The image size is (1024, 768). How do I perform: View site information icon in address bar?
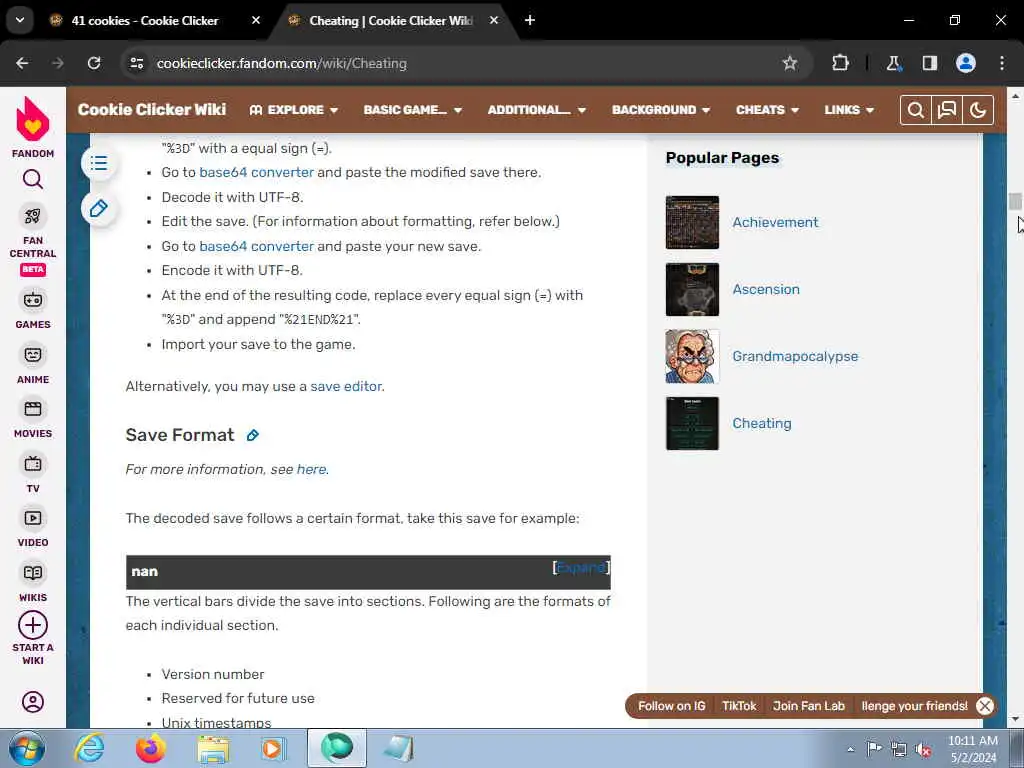point(136,63)
